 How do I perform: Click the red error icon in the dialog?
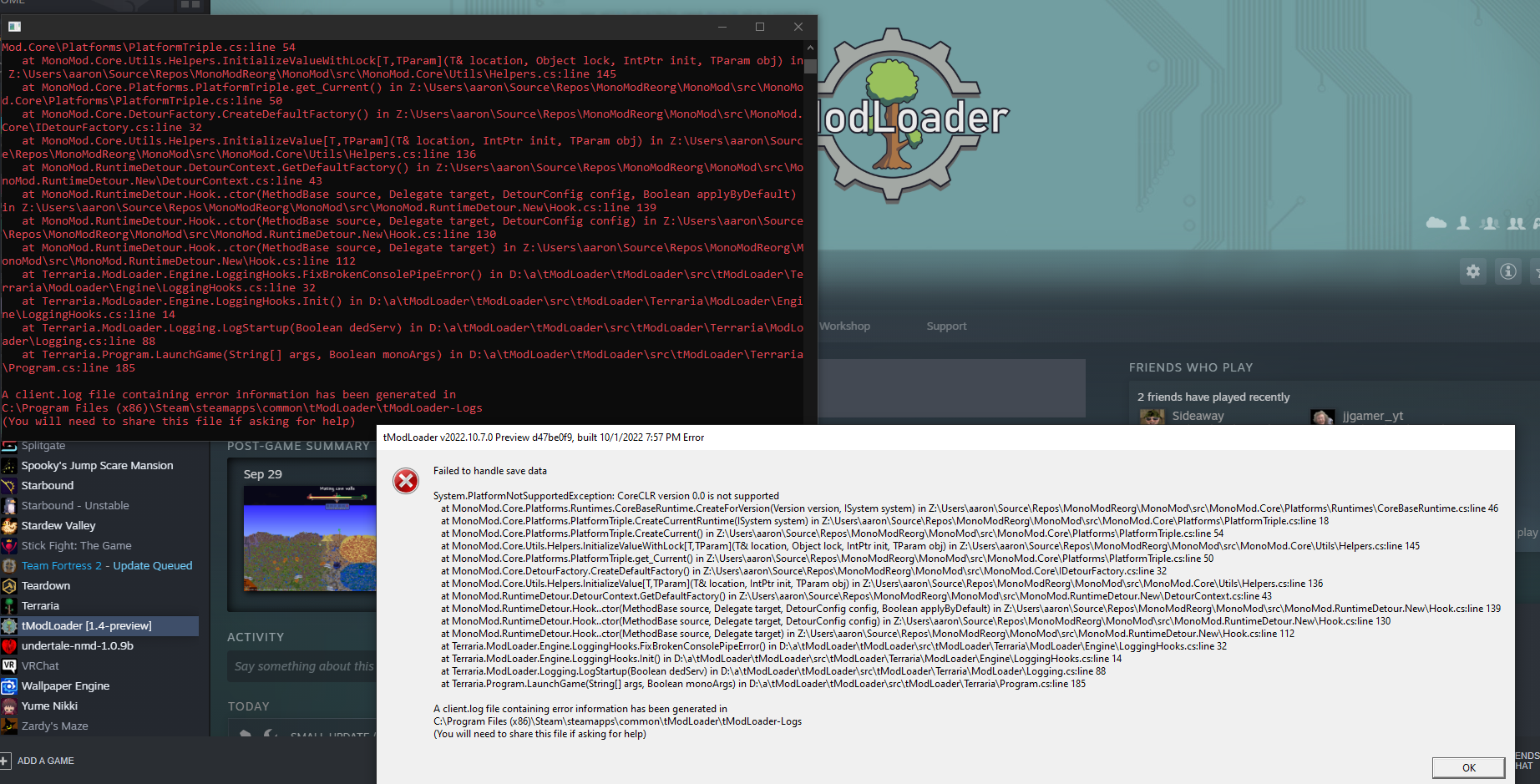click(406, 481)
